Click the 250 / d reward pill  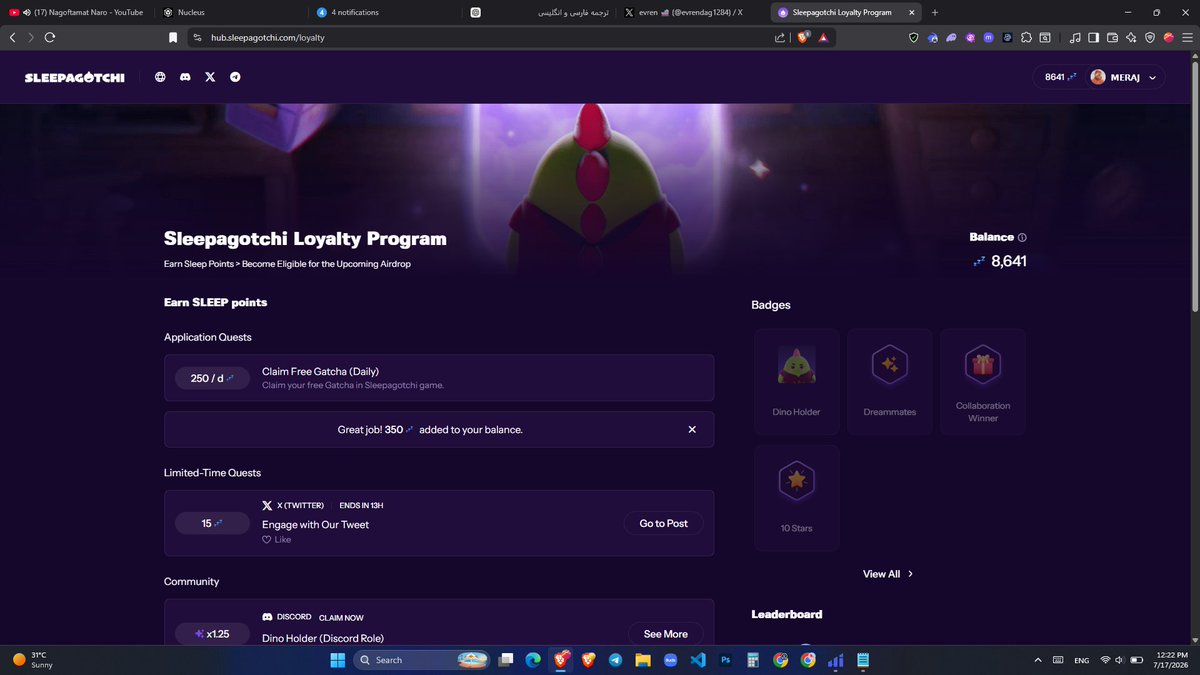click(x=212, y=378)
